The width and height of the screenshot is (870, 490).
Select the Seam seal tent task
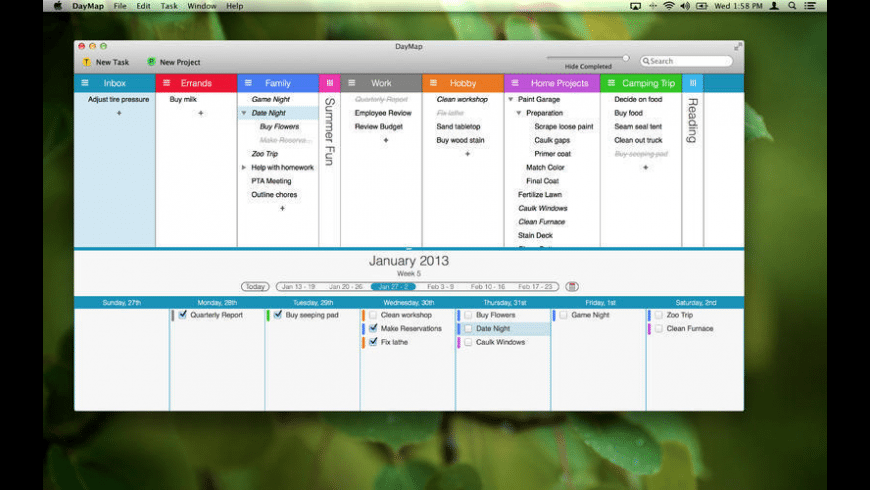pos(638,127)
